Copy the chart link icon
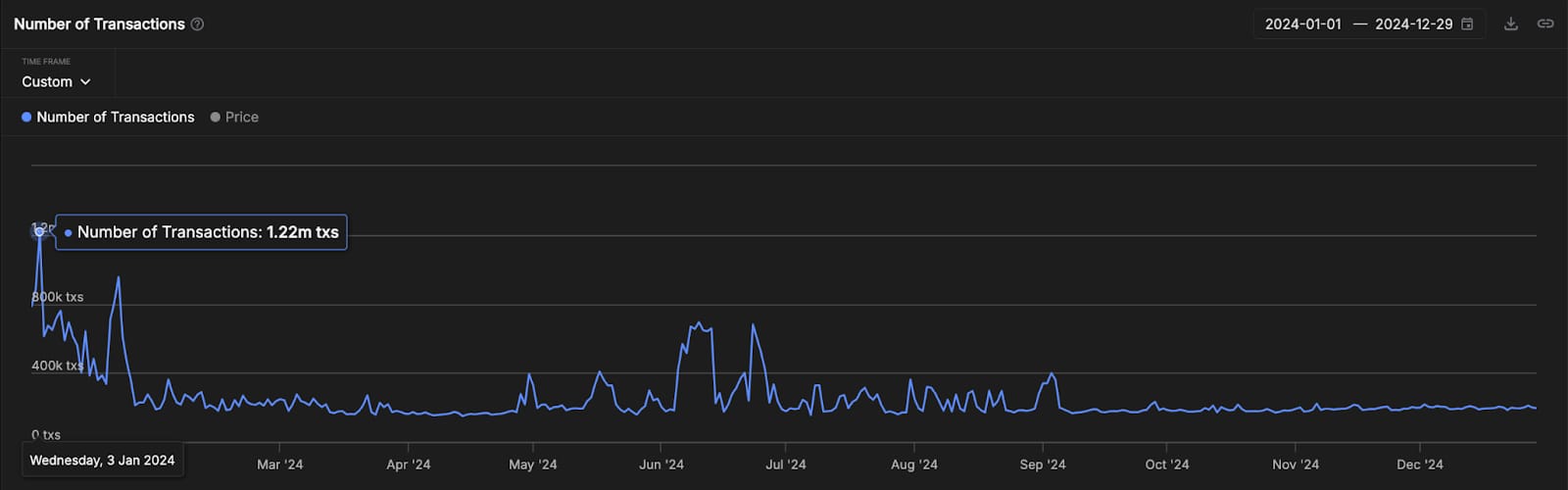 pos(1545,24)
